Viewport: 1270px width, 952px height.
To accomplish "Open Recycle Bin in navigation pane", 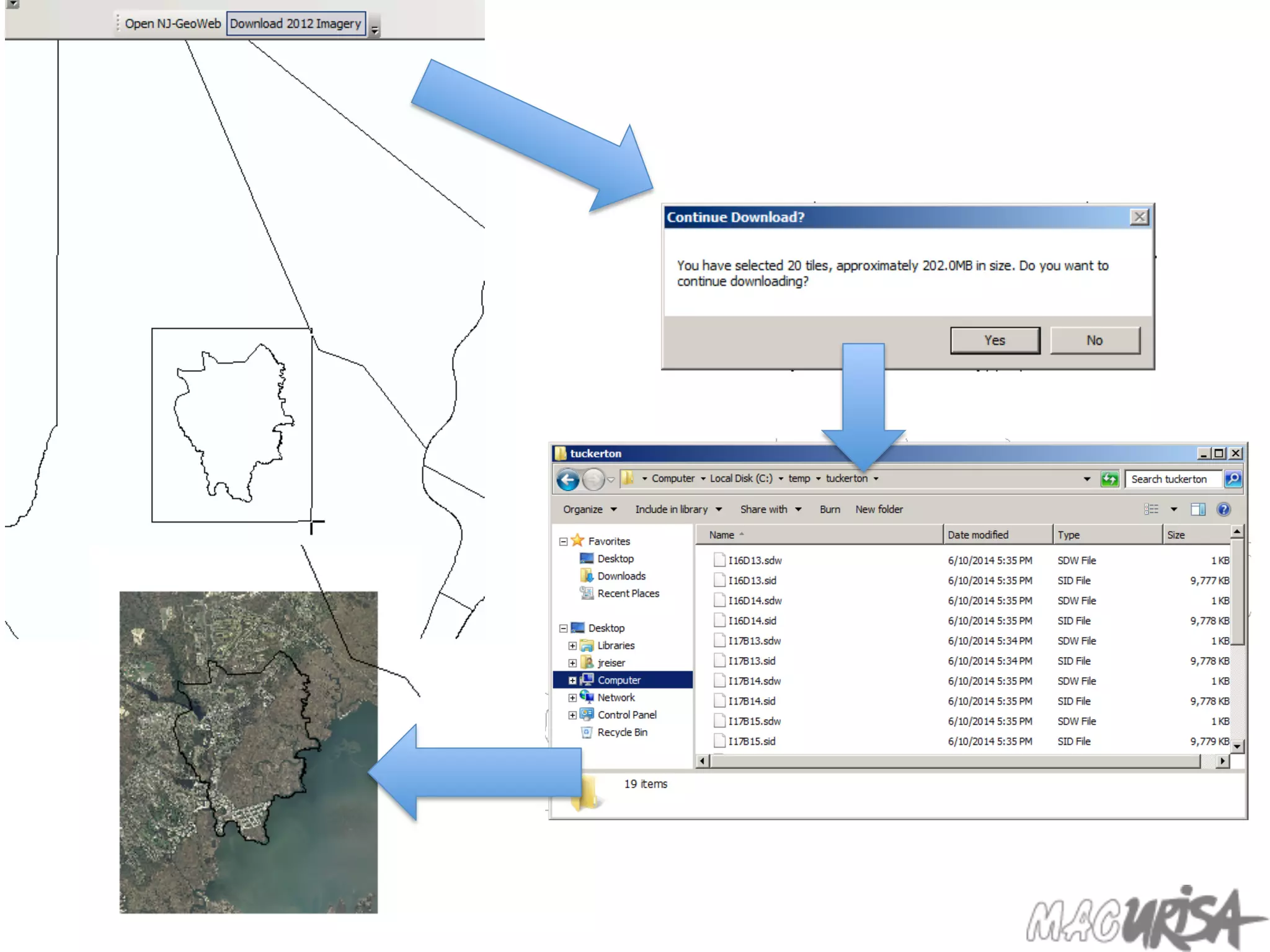I will pyautogui.click(x=622, y=733).
